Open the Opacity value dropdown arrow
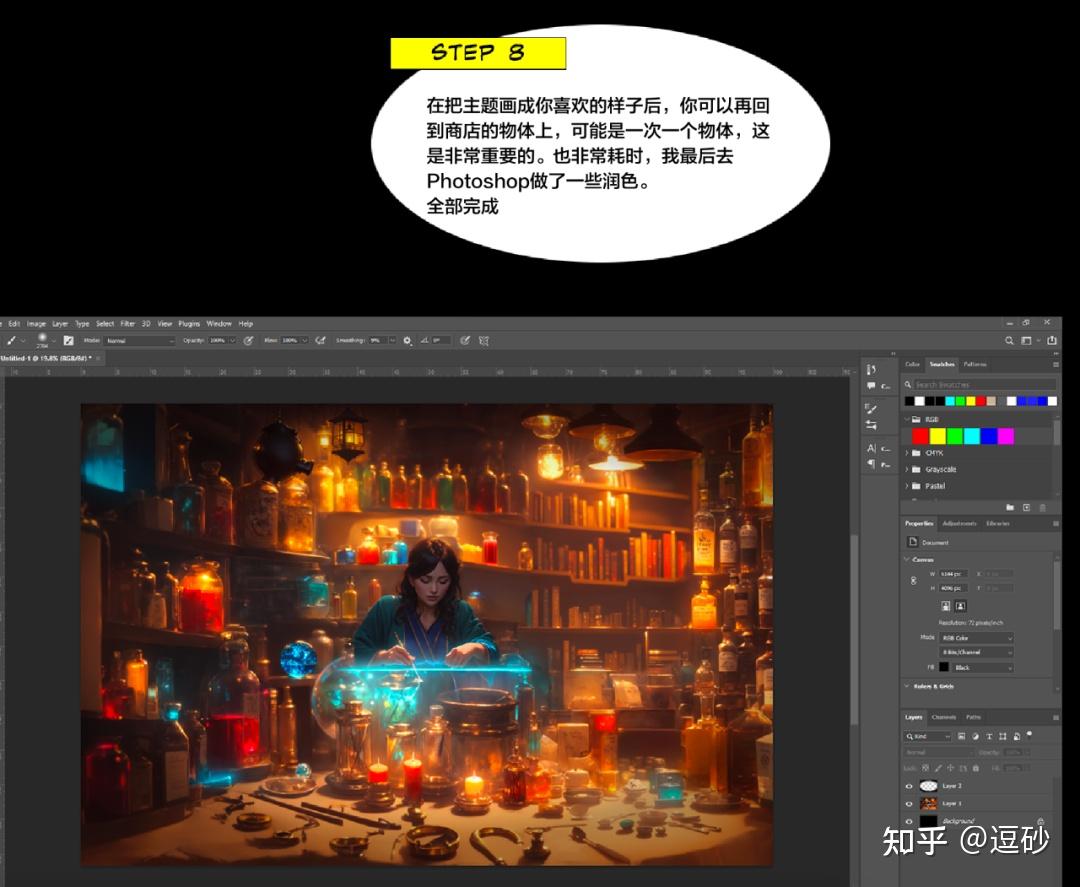 click(232, 340)
